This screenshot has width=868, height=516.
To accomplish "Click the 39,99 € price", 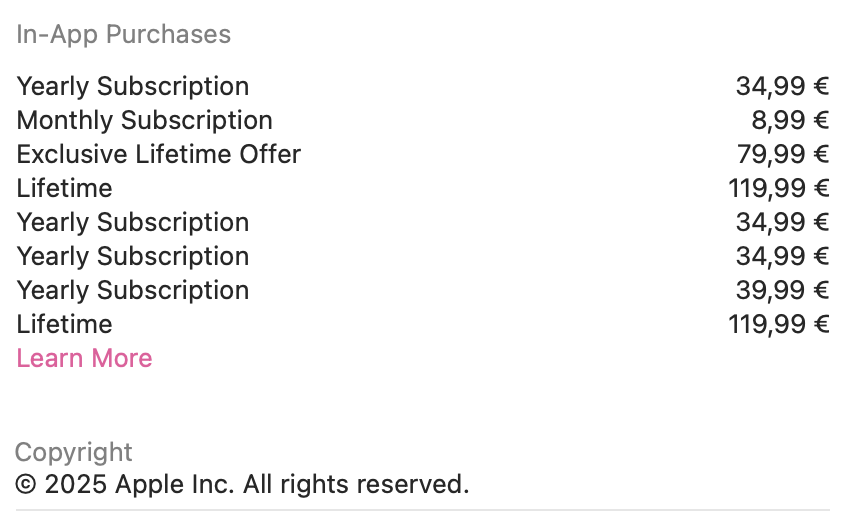I will pyautogui.click(x=782, y=291).
